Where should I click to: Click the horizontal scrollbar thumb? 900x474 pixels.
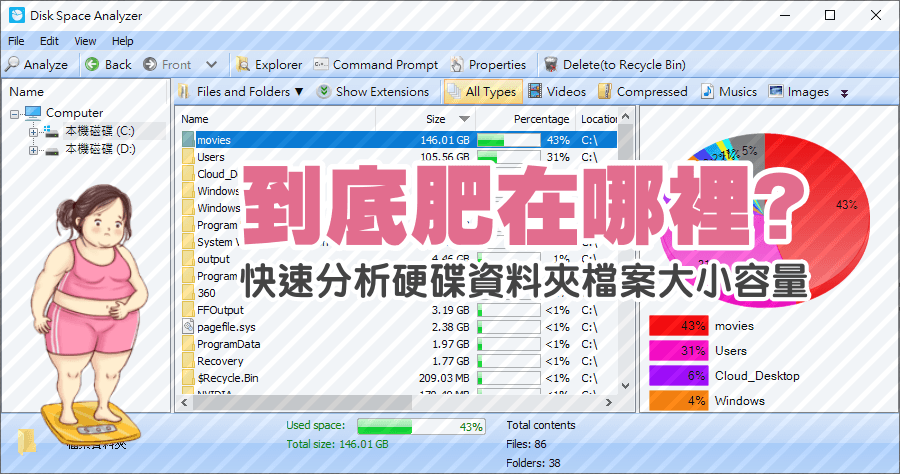pyautogui.click(x=302, y=403)
